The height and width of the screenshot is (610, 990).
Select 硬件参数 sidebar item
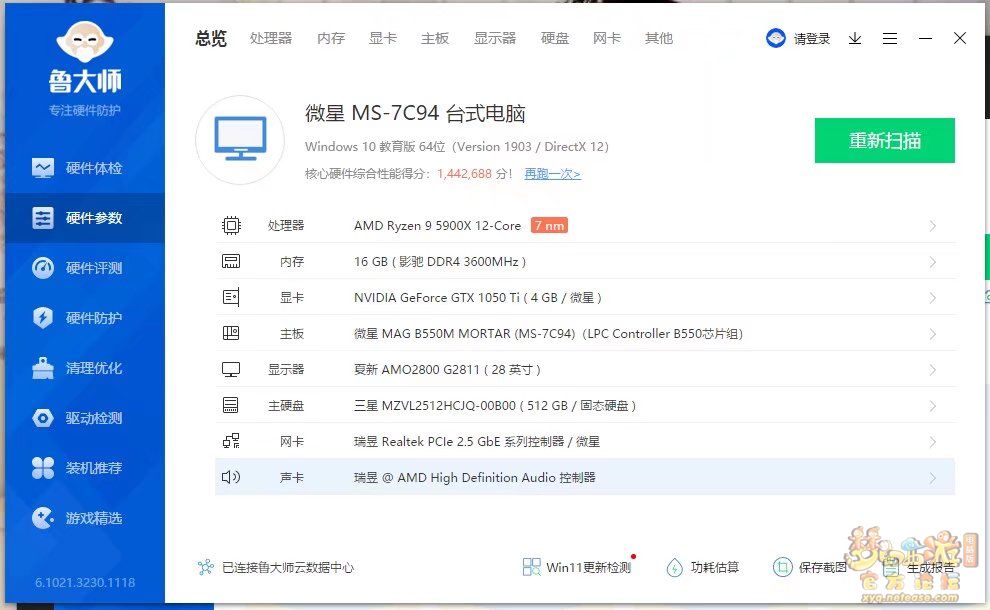[85, 218]
